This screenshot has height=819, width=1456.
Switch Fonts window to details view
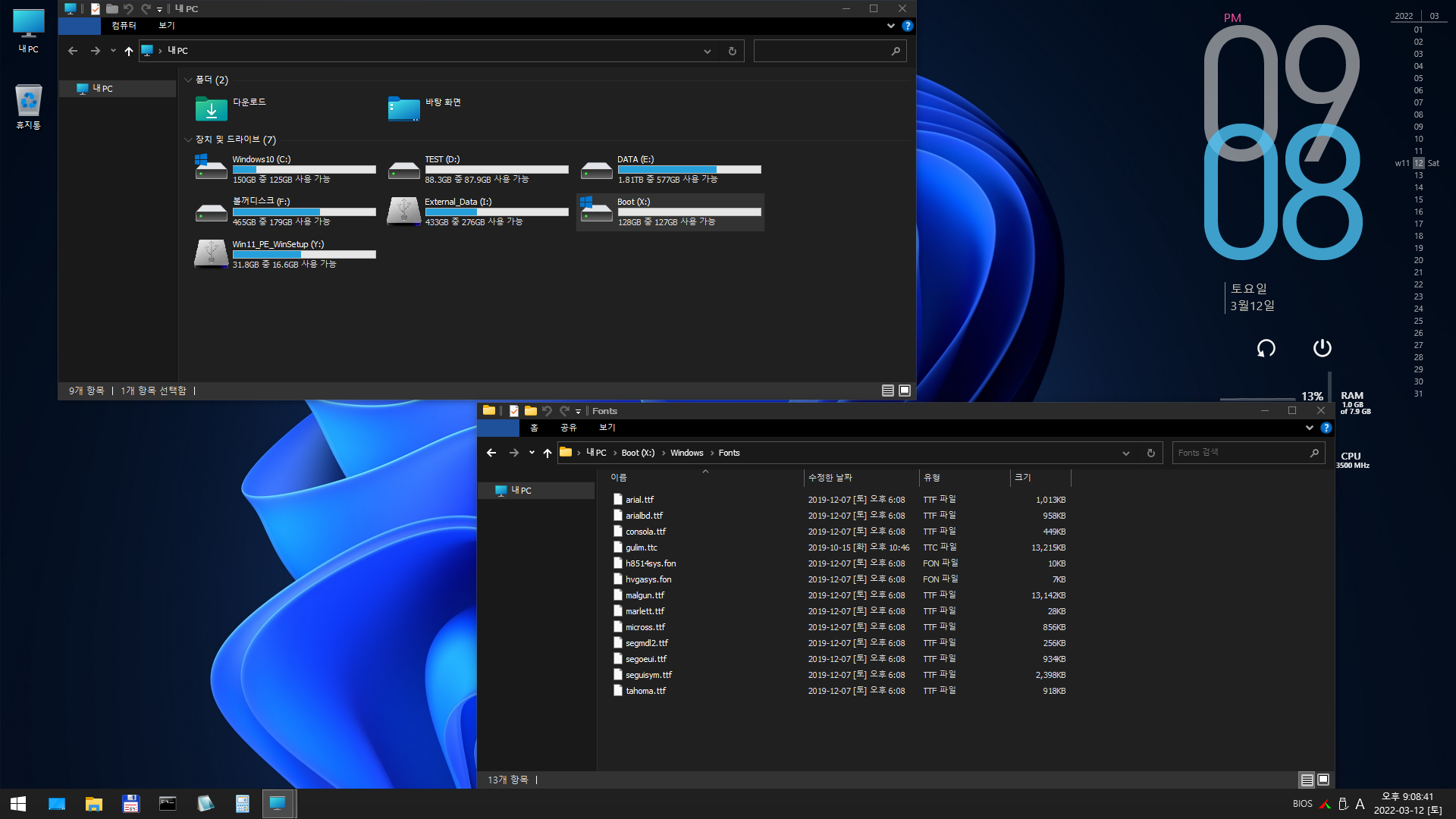[1307, 780]
